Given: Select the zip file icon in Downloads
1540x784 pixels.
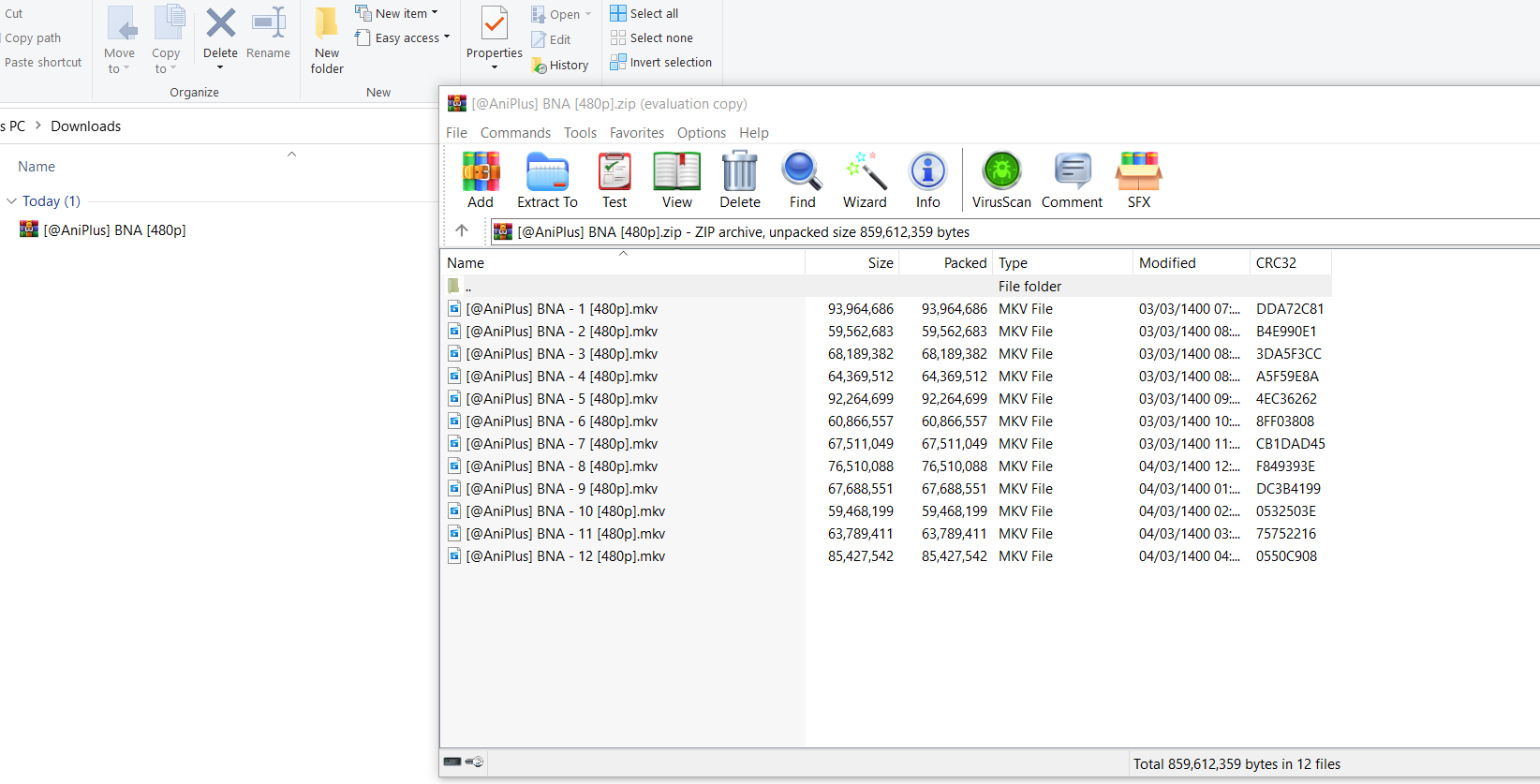Looking at the screenshot, I should [29, 229].
